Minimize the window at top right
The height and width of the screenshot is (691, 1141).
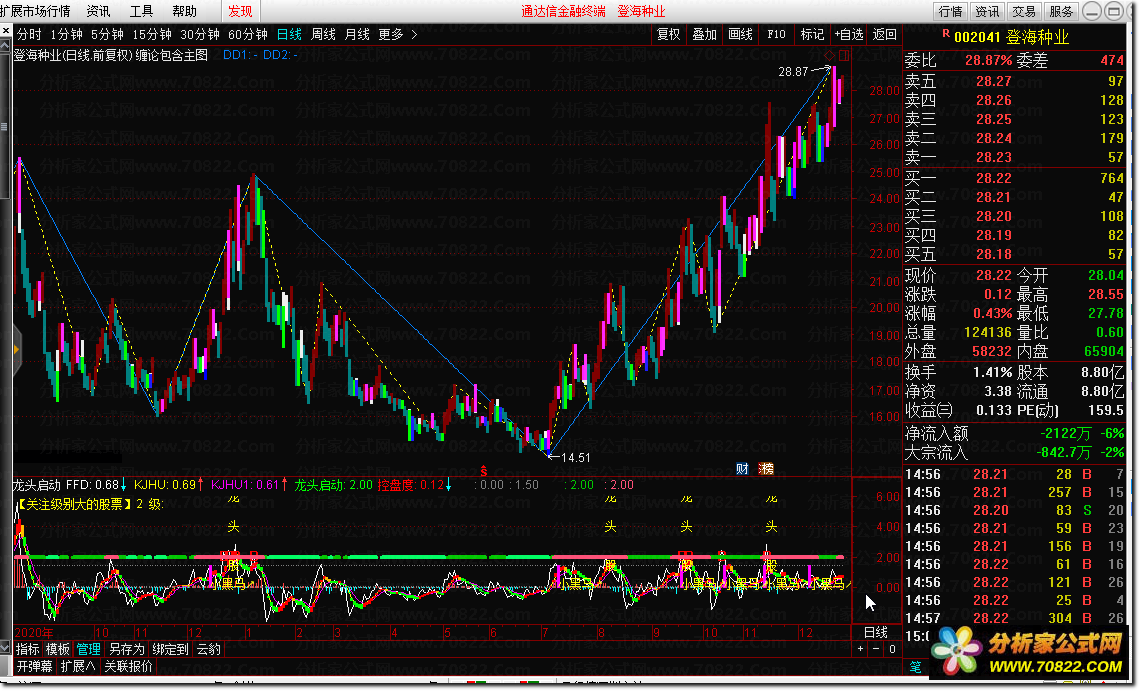pos(1092,11)
